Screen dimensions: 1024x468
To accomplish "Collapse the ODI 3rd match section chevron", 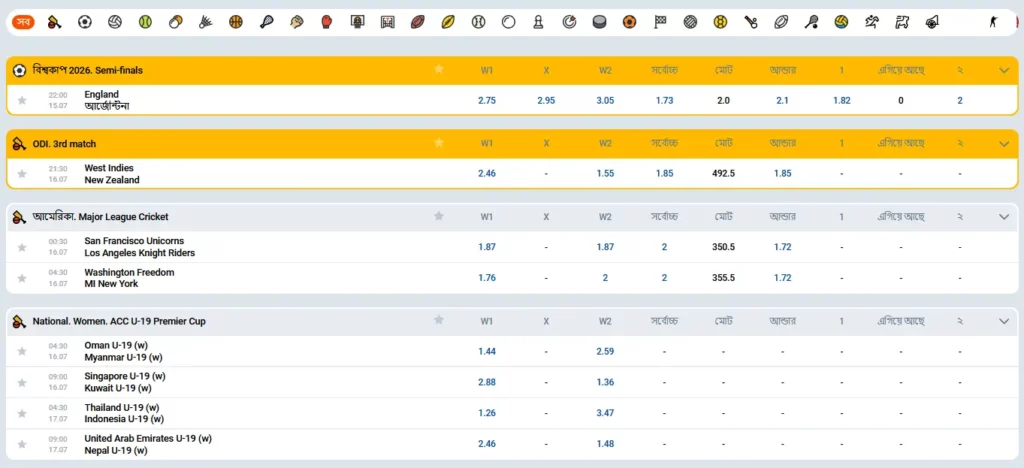I will pos(1004,144).
